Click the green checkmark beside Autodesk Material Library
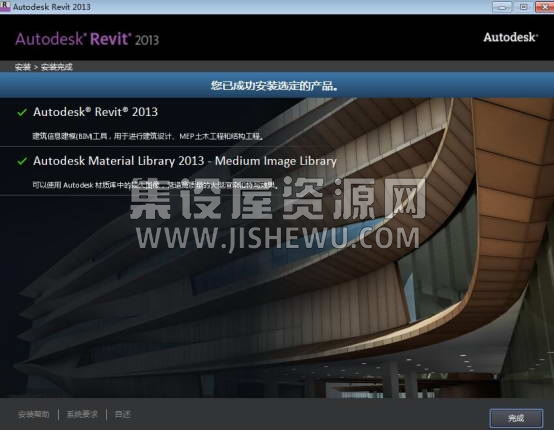 tap(22, 161)
